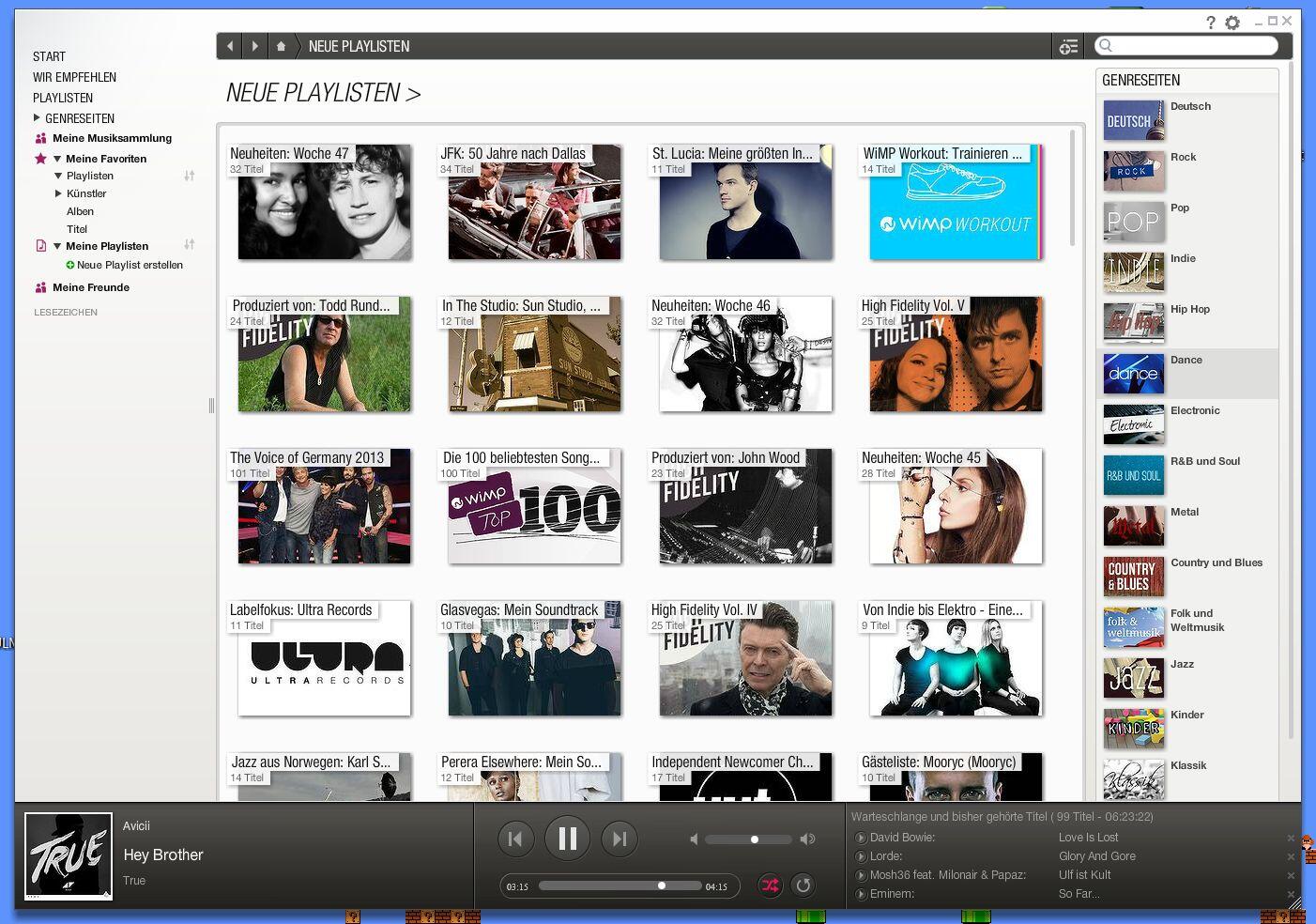Open the Hip Hop genre icon
Screen dimensions: 1316x924
[1134, 323]
